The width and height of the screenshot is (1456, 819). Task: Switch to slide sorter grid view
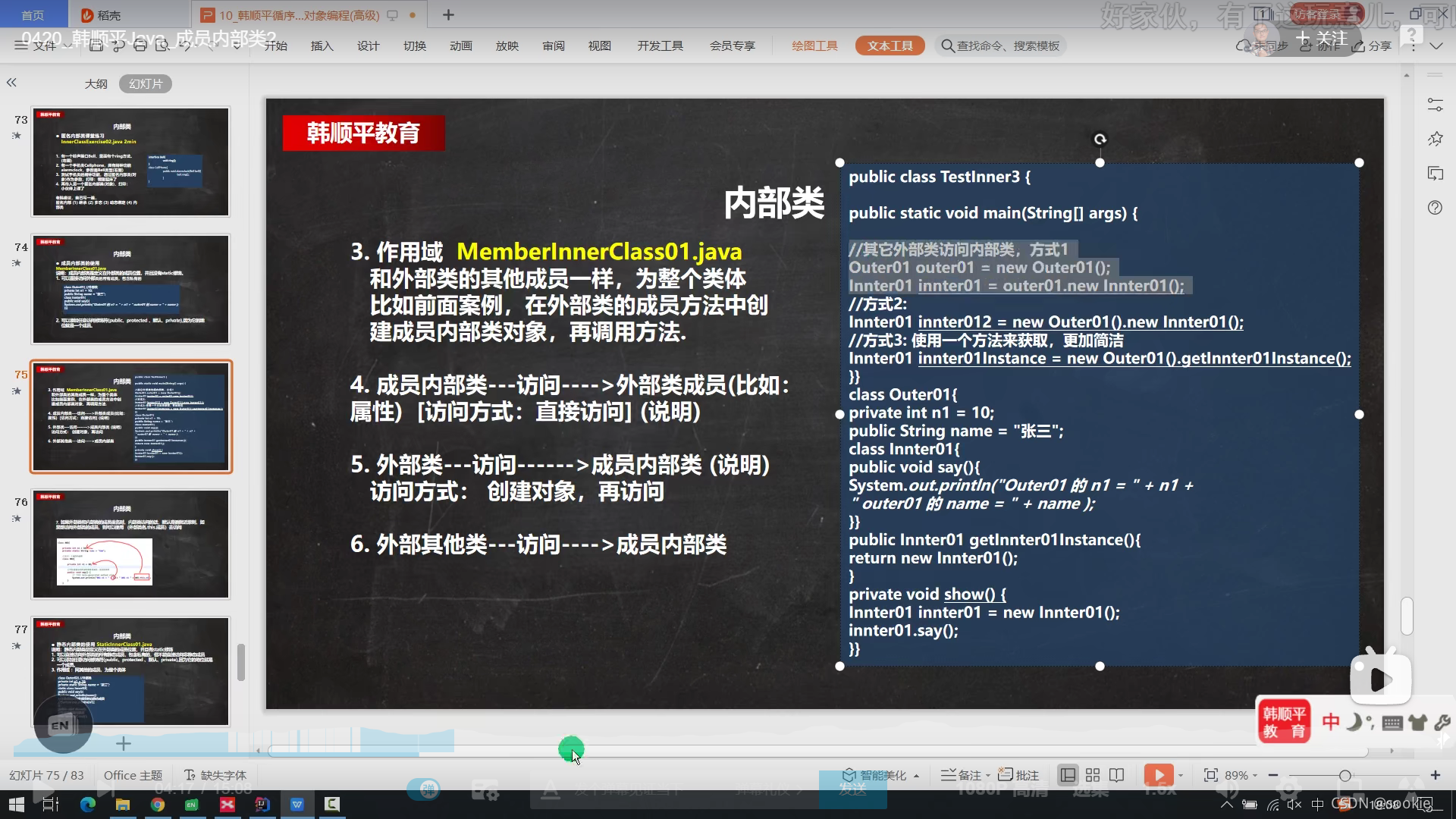pos(1093,775)
